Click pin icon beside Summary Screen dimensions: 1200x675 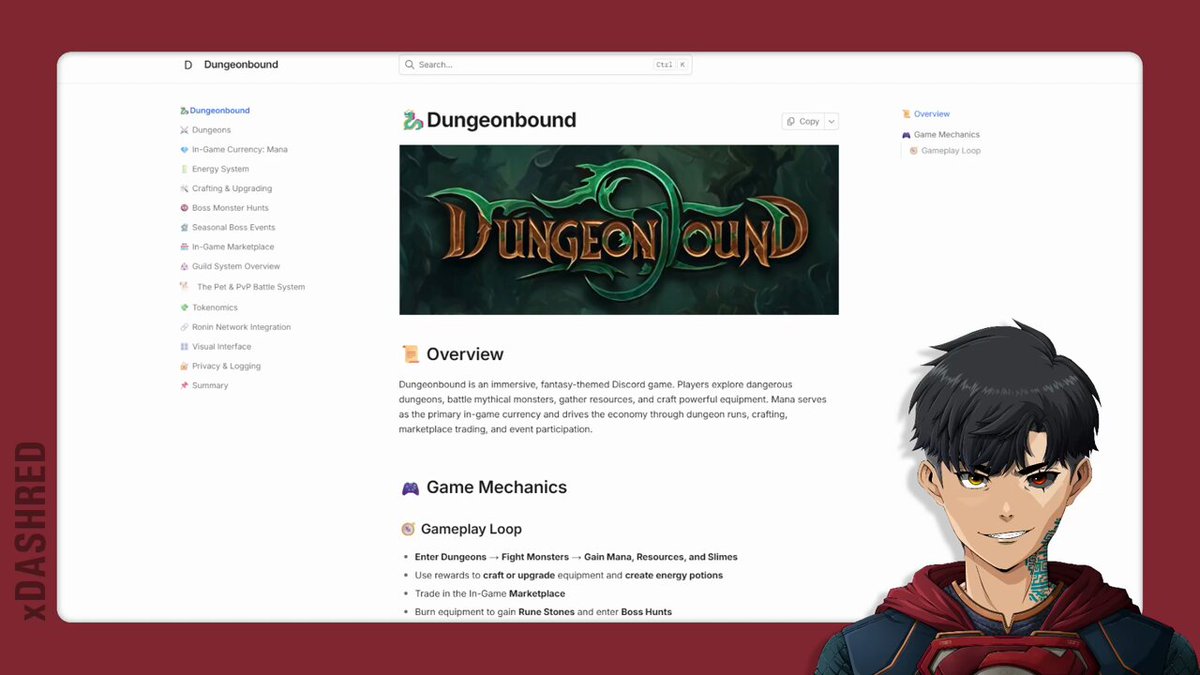[184, 386]
